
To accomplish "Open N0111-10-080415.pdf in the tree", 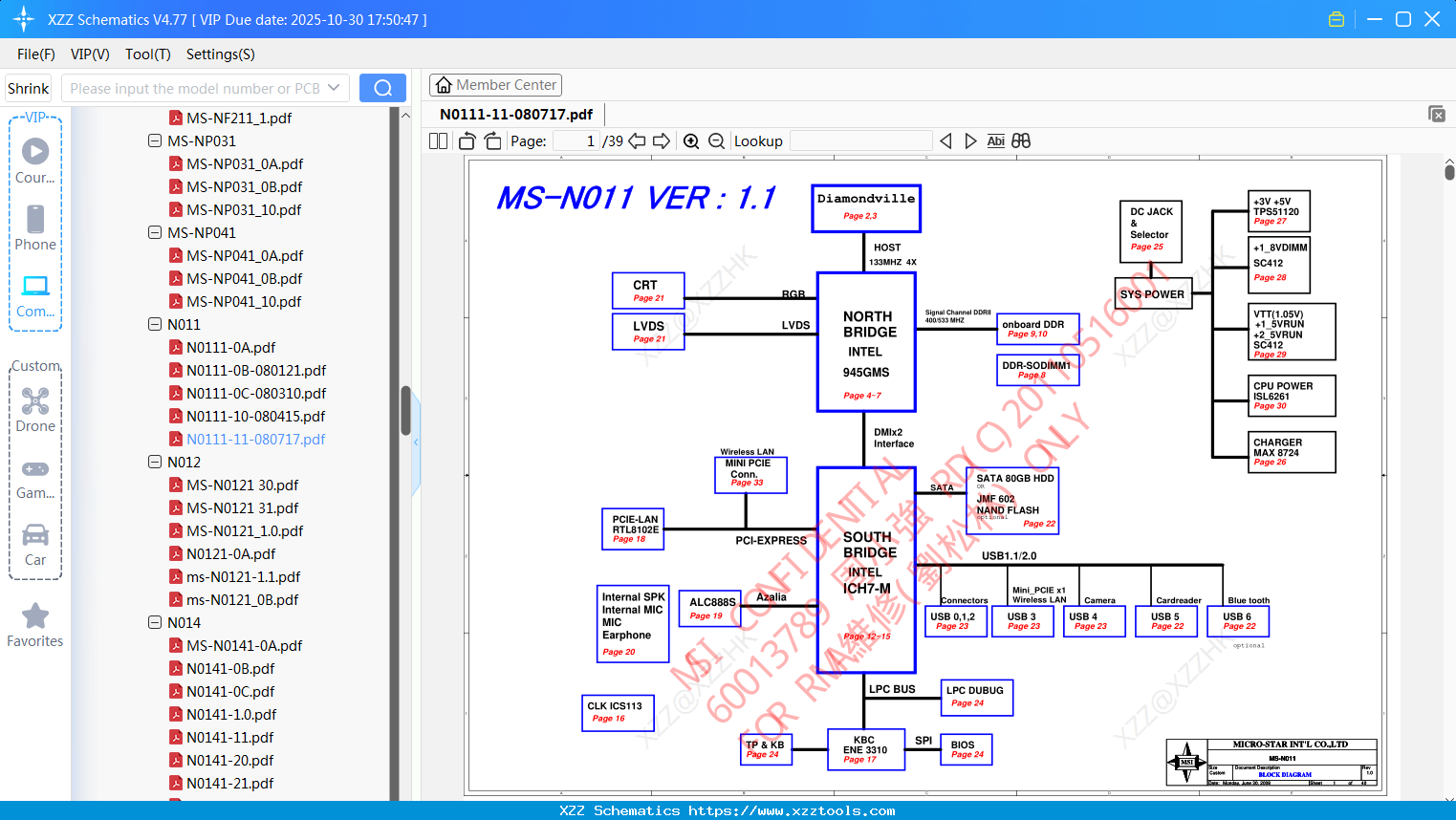I will pos(255,416).
